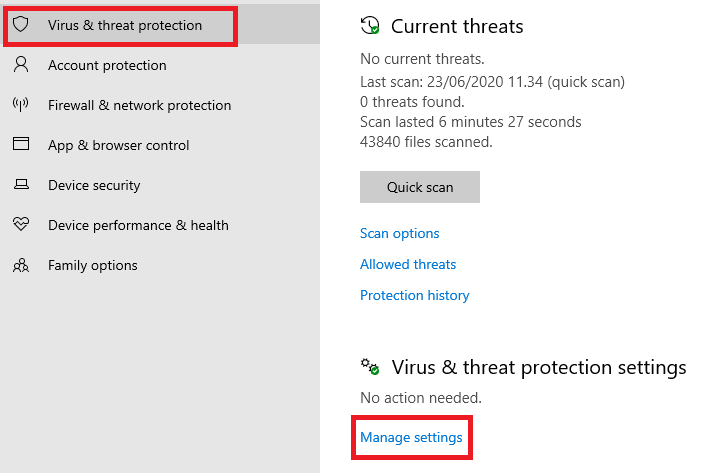The image size is (709, 473).
Task: Click the shield icon for Virus & threat protection
Action: tap(21, 25)
